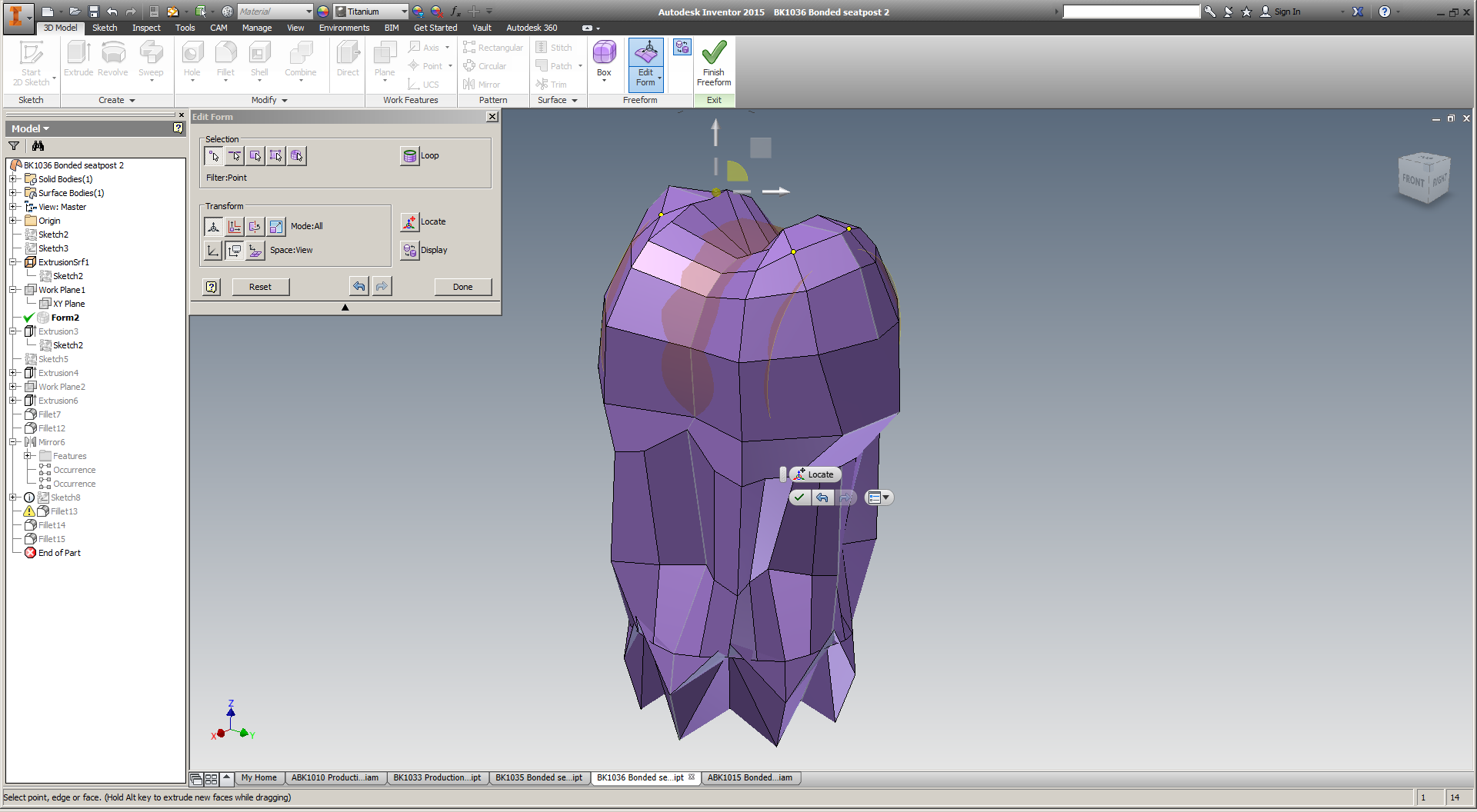The width and height of the screenshot is (1477, 812).
Task: Select the All selection filter
Action: coord(276,156)
